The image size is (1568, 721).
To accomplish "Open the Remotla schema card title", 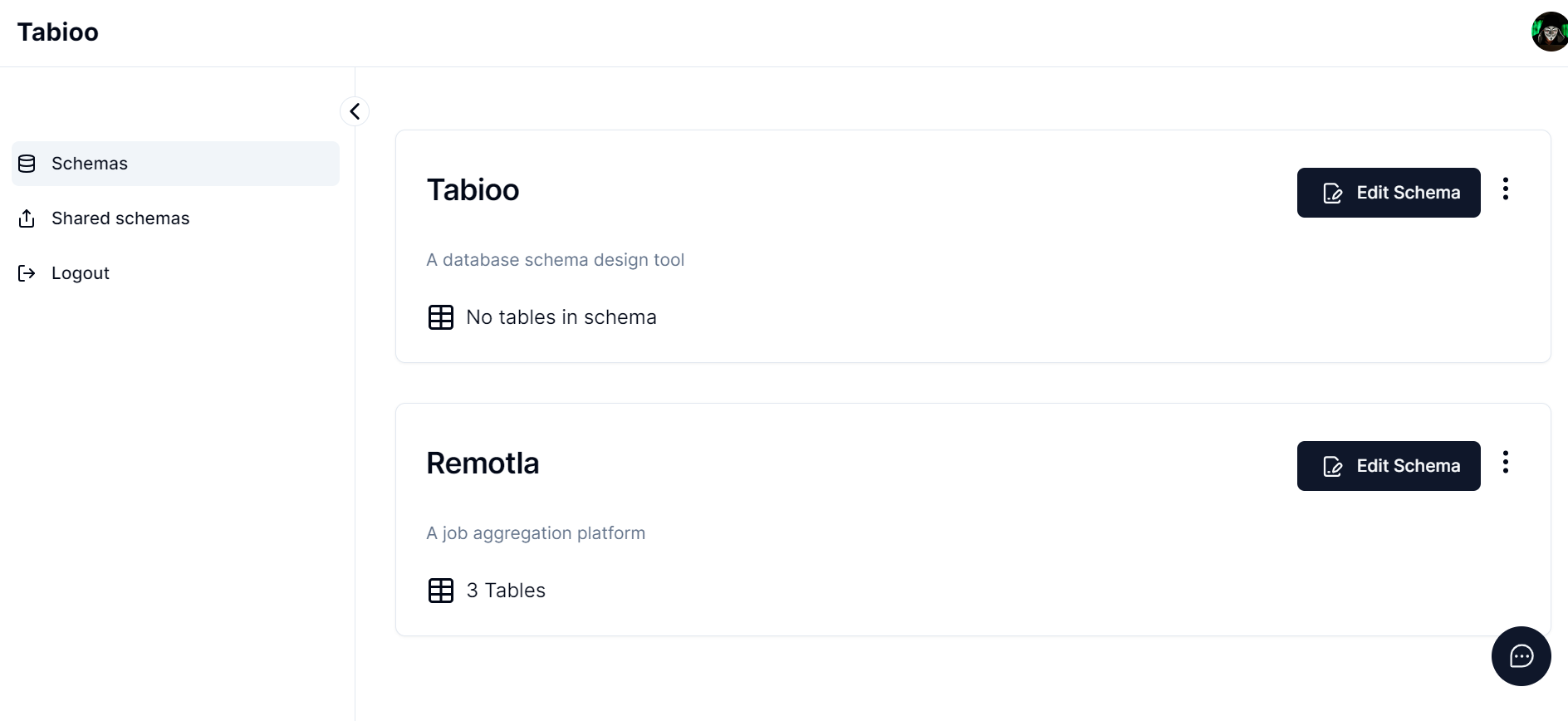I will point(483,463).
